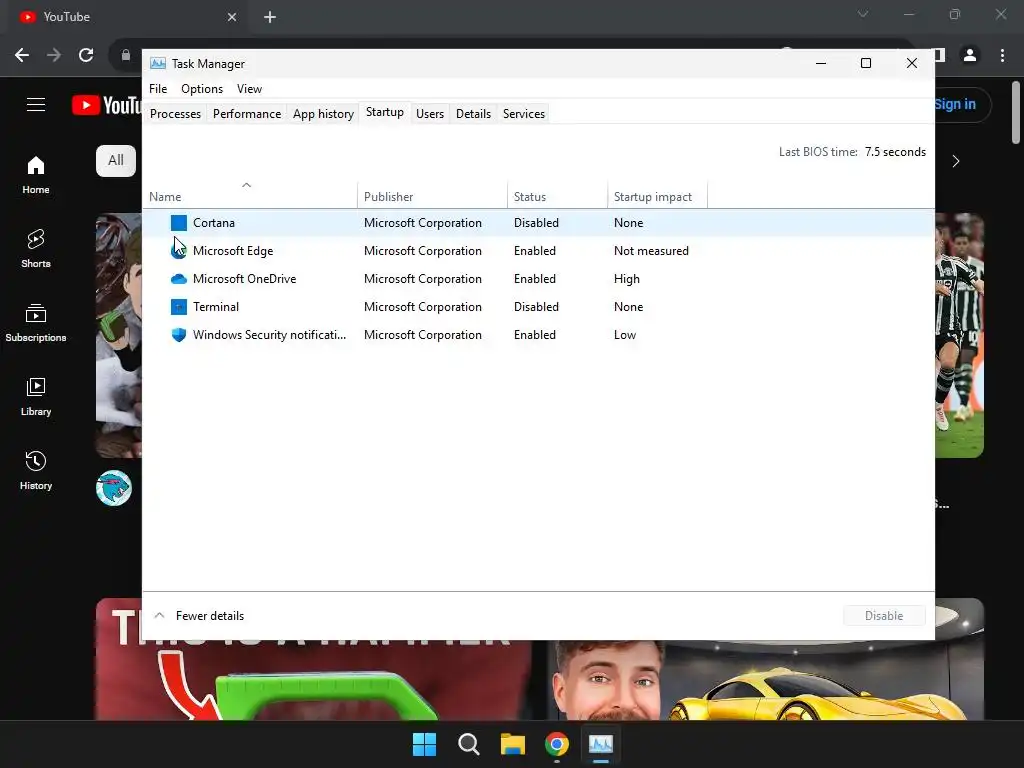
Task: Click the channel avatar under the video
Action: tap(114, 488)
